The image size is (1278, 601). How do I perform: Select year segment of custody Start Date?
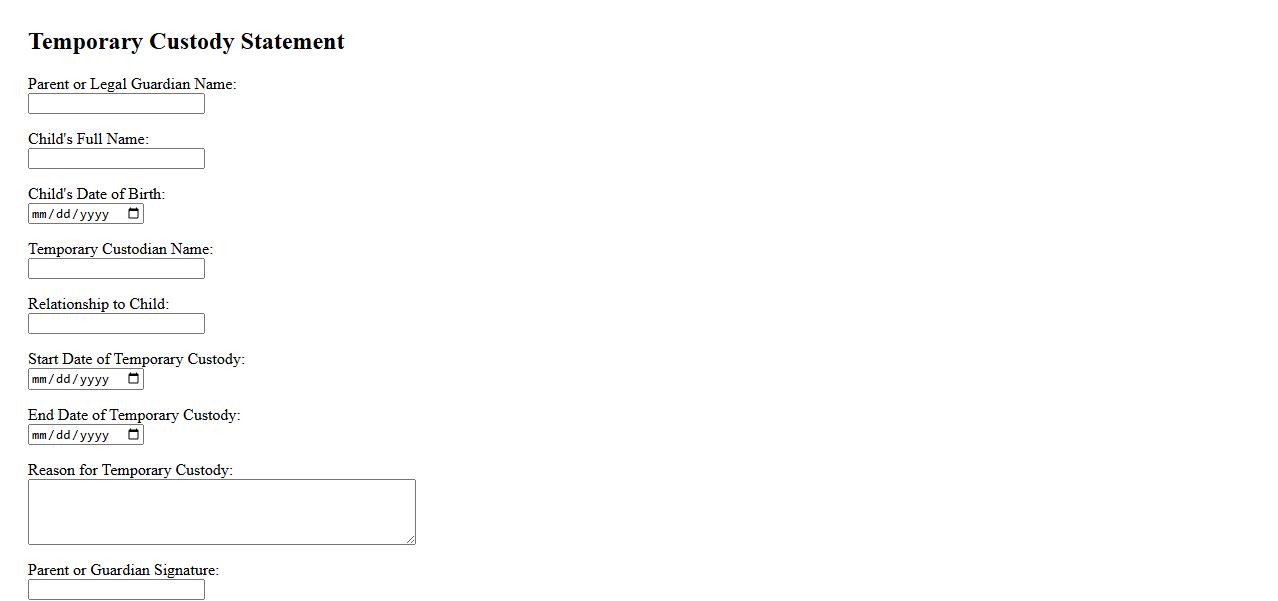point(94,379)
